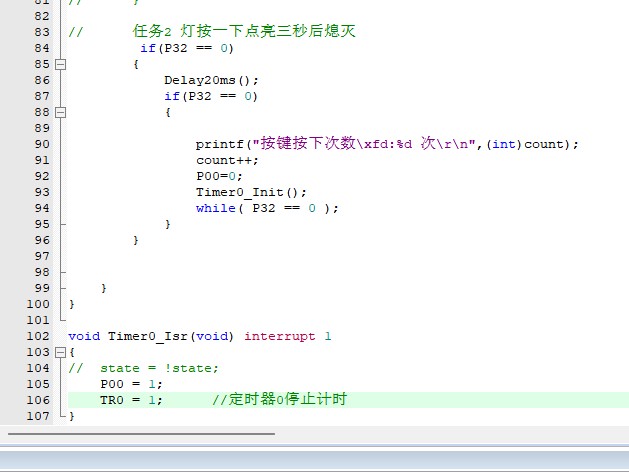This screenshot has width=629, height=472.
Task: Place cursor on Delay20ms() call
Action: pyautogui.click(x=211, y=80)
